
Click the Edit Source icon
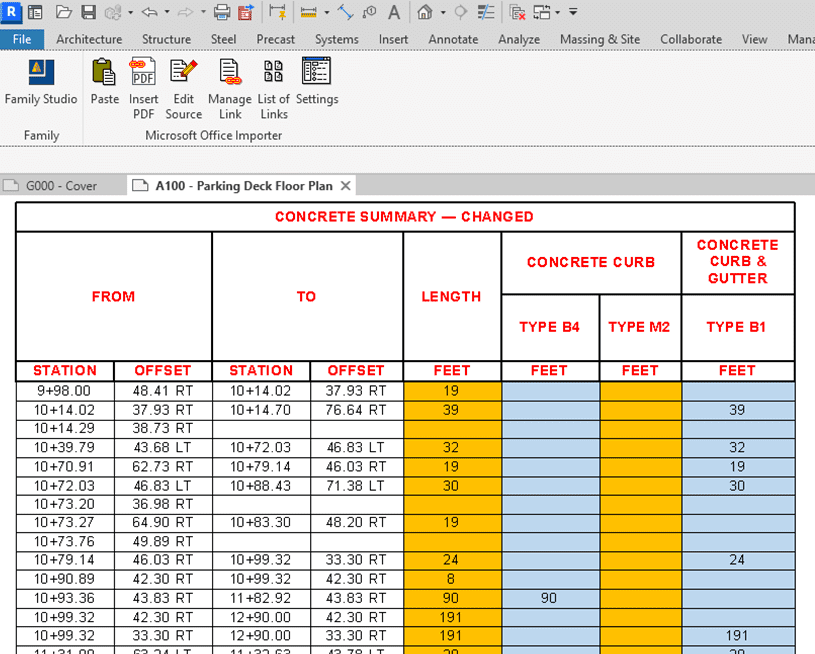(x=183, y=88)
